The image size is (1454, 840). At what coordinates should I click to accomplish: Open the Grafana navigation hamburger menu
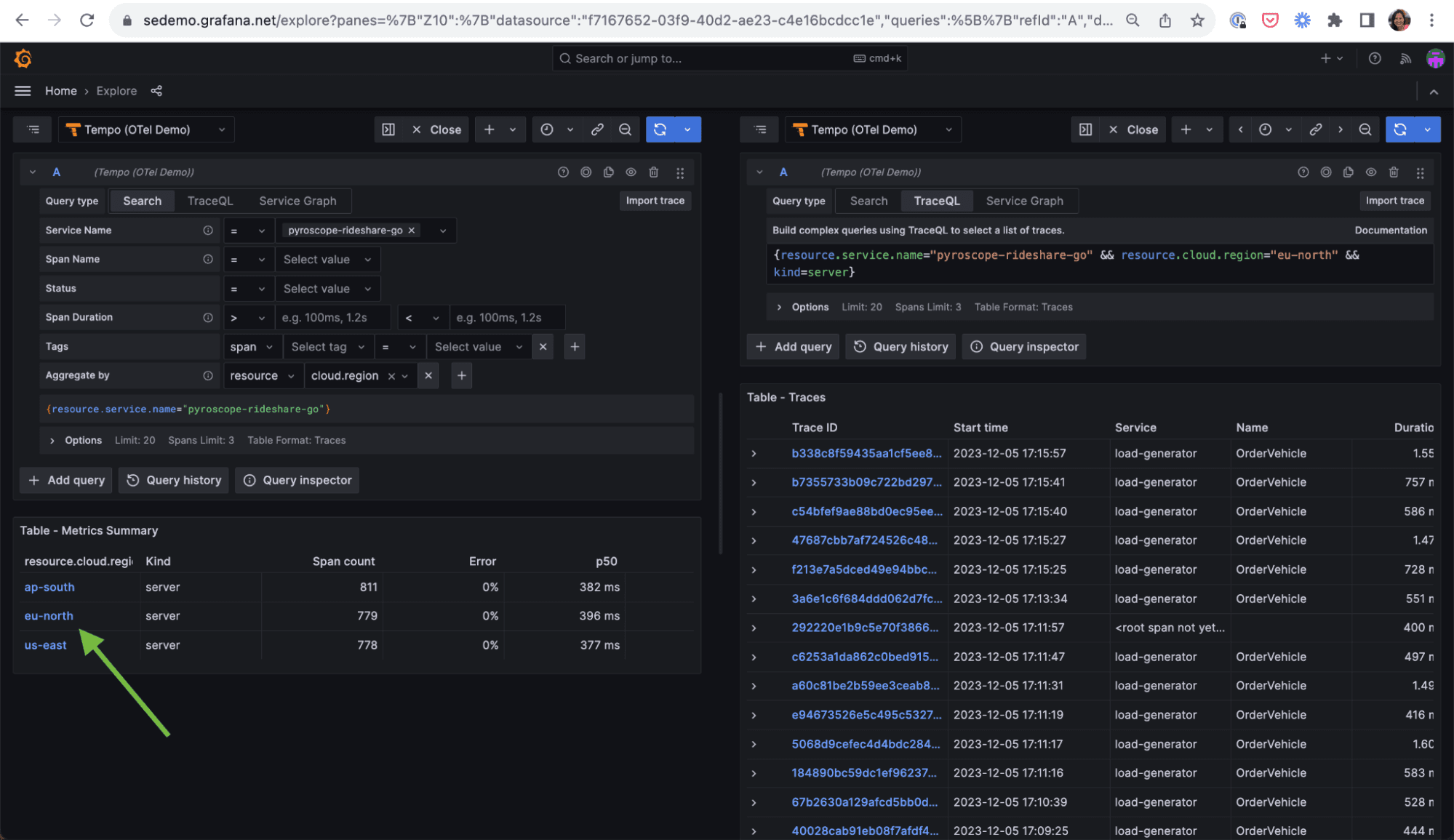click(x=23, y=90)
